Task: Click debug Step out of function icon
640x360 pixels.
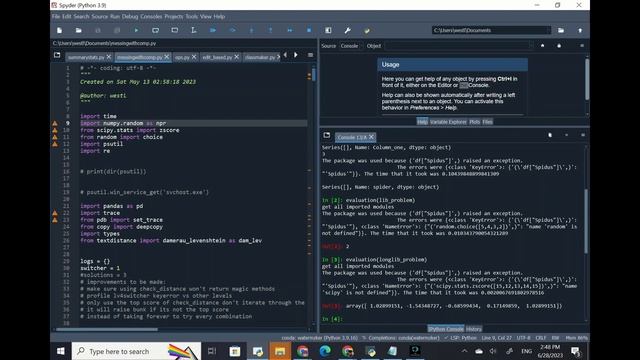Action: tap(271, 30)
